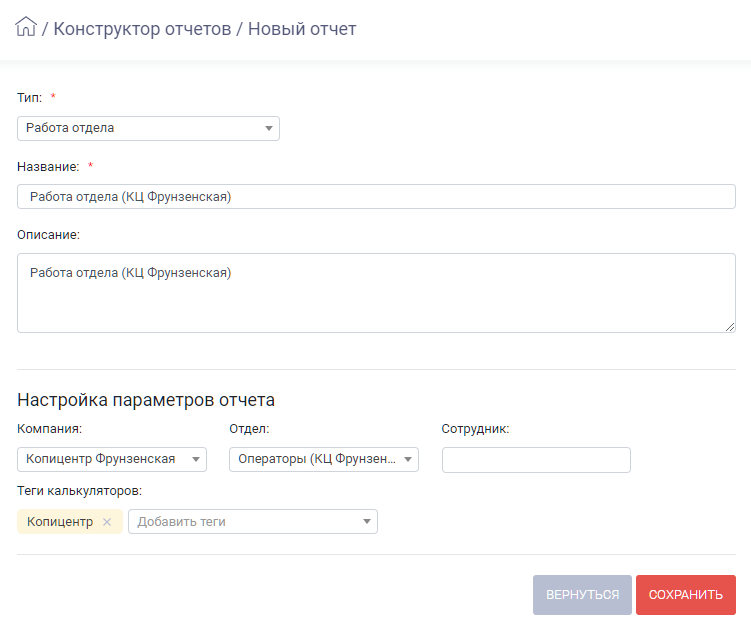This screenshot has width=751, height=631.
Task: Grab the textarea resize handle corner
Action: click(730, 327)
